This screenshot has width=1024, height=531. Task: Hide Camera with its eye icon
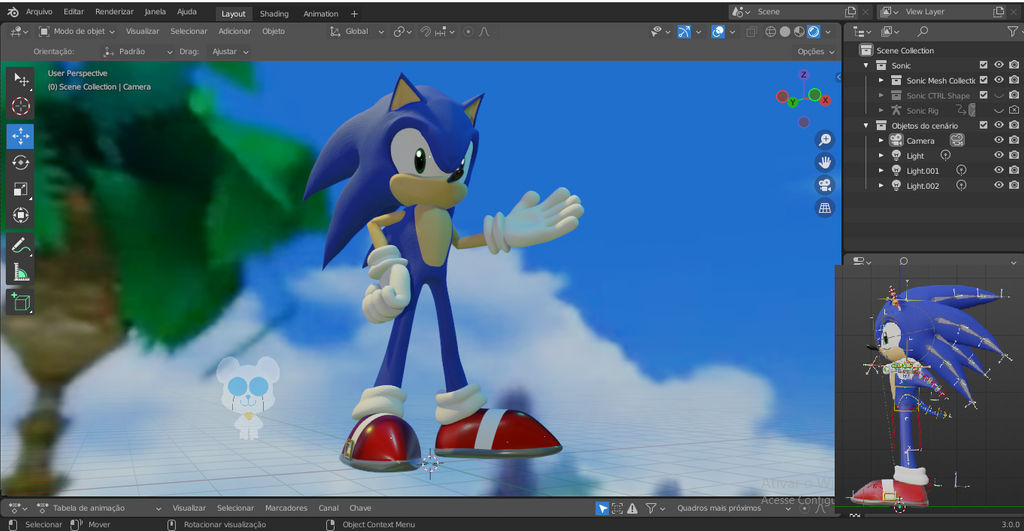pyautogui.click(x=999, y=140)
